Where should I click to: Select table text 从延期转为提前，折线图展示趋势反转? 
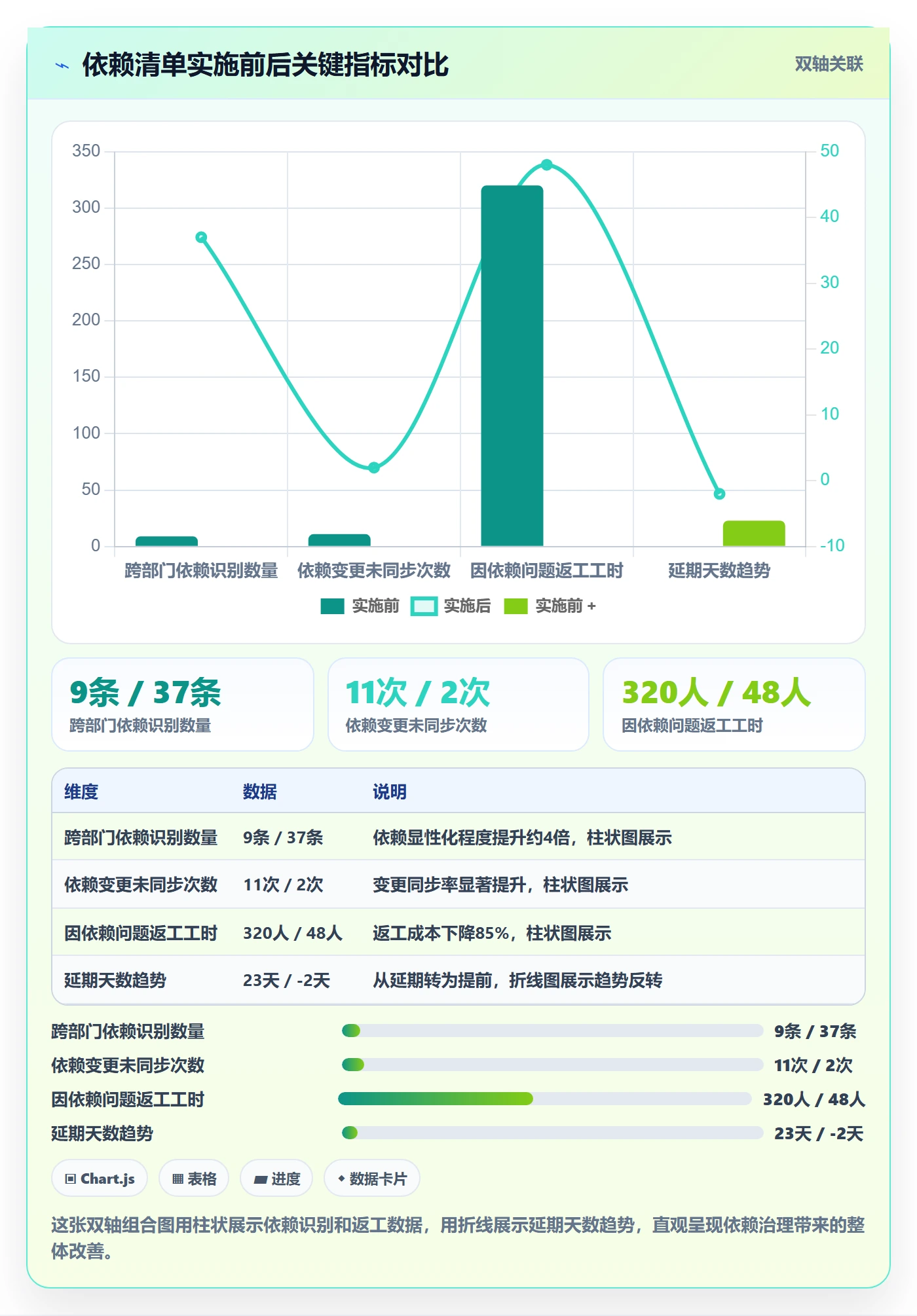(517, 980)
